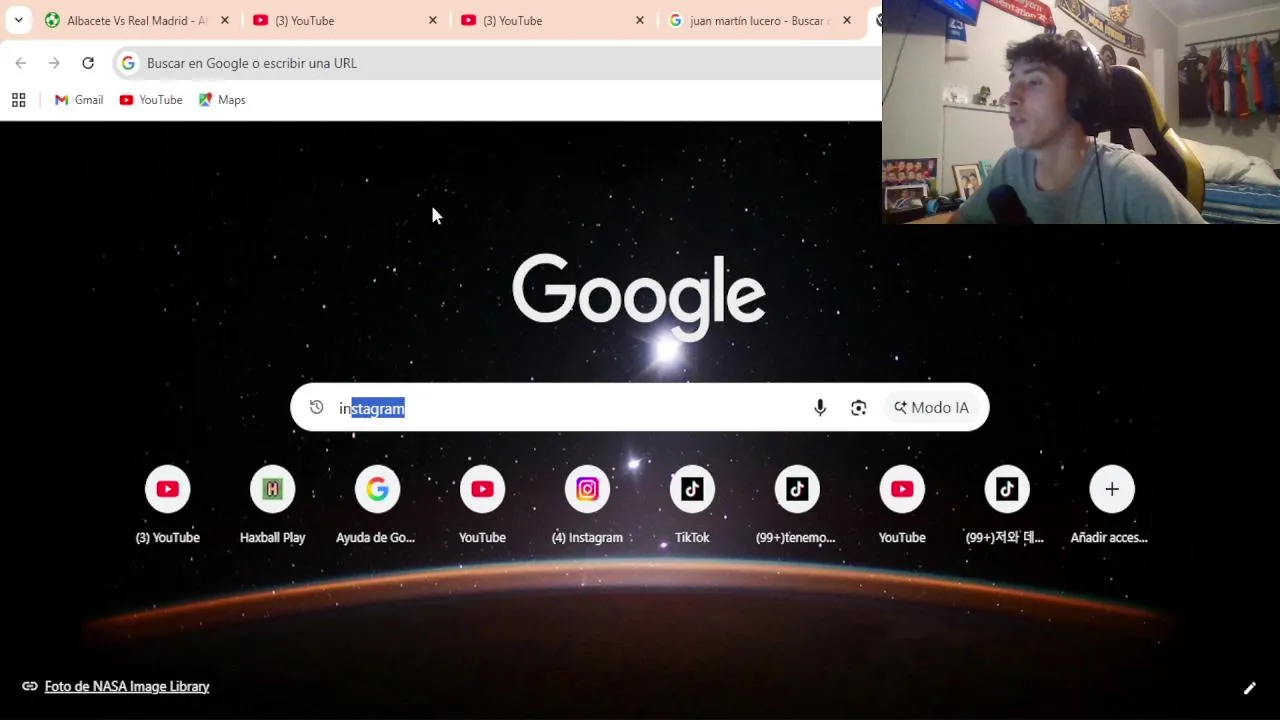Open the (4) Instagram shortcut
This screenshot has height=720, width=1280.
click(x=587, y=506)
